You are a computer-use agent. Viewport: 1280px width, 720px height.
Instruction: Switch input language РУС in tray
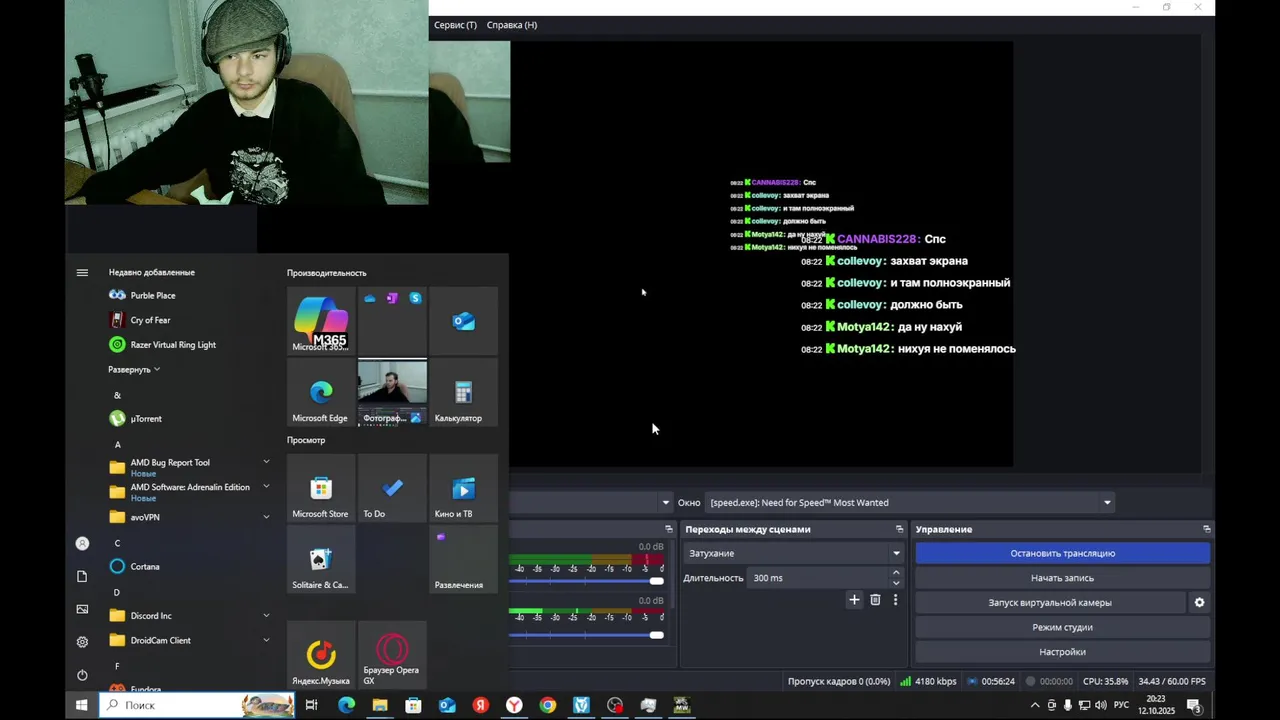click(1121, 705)
